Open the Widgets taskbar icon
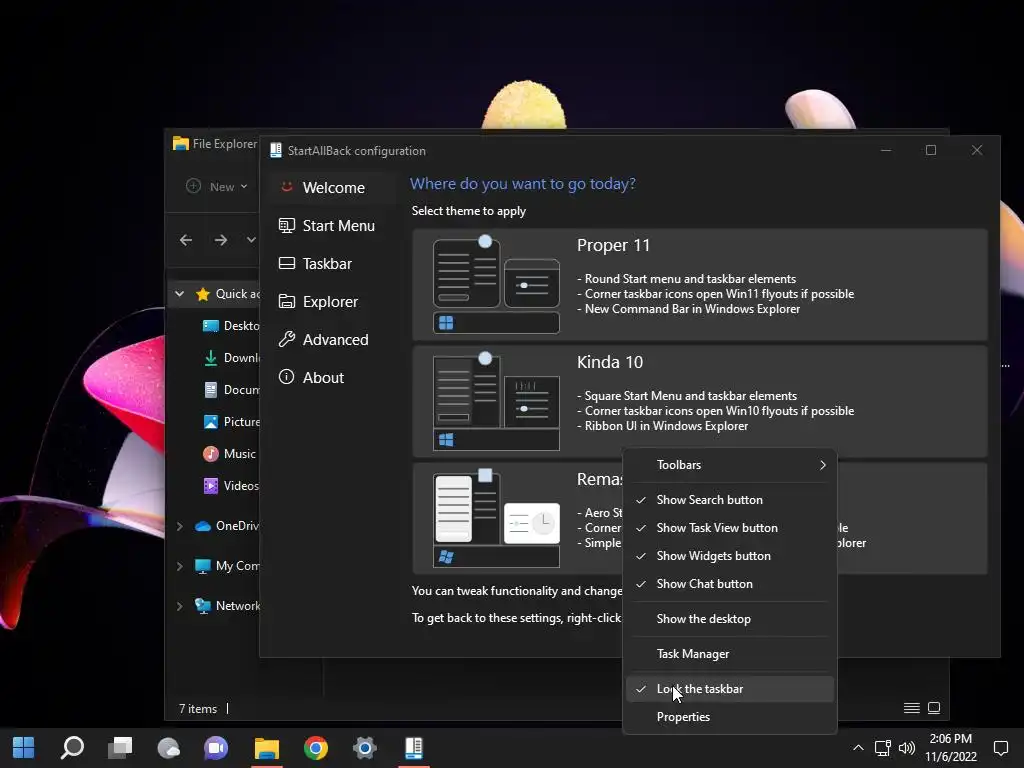 coord(168,748)
